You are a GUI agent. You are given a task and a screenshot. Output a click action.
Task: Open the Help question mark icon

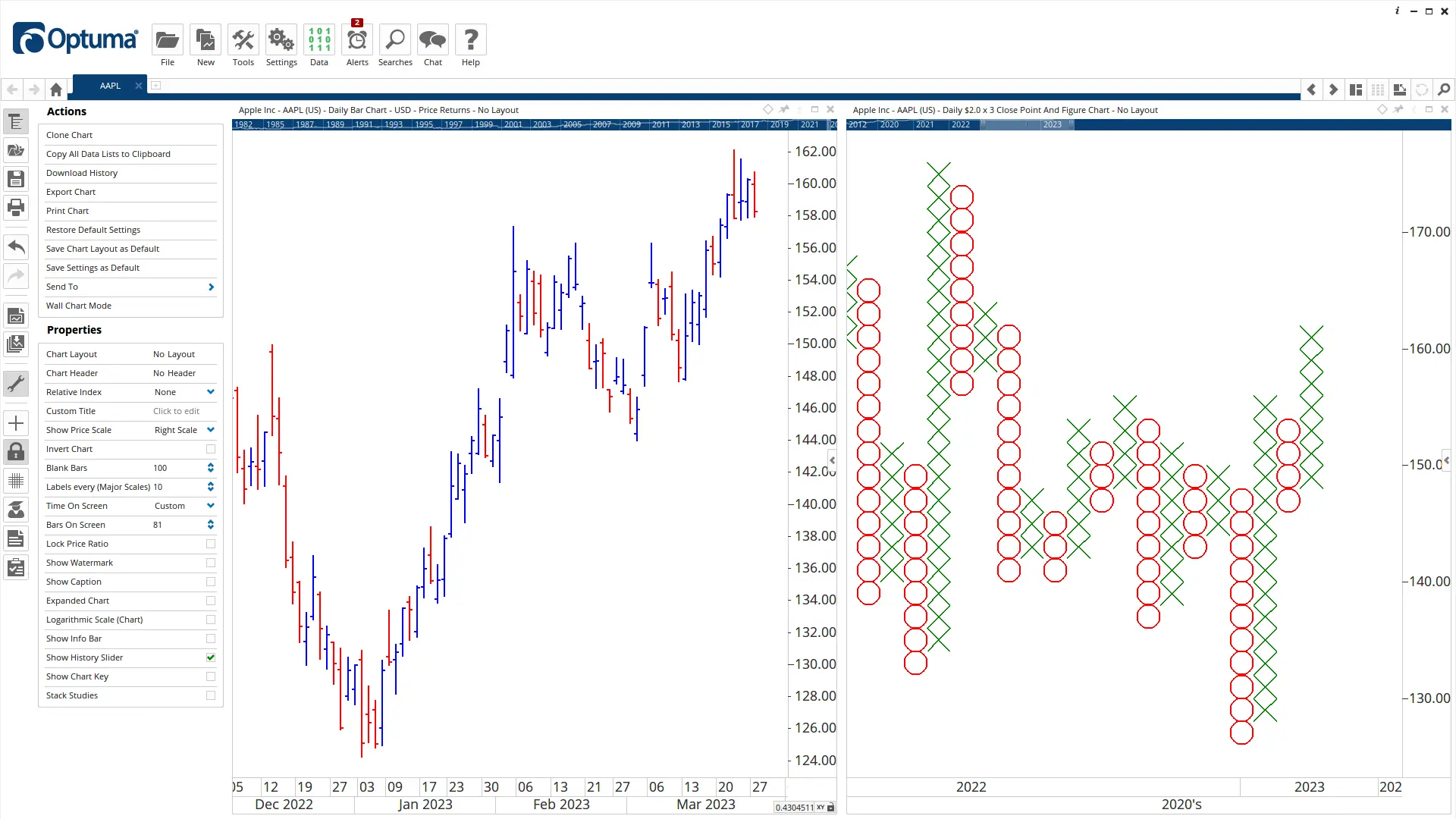point(471,39)
